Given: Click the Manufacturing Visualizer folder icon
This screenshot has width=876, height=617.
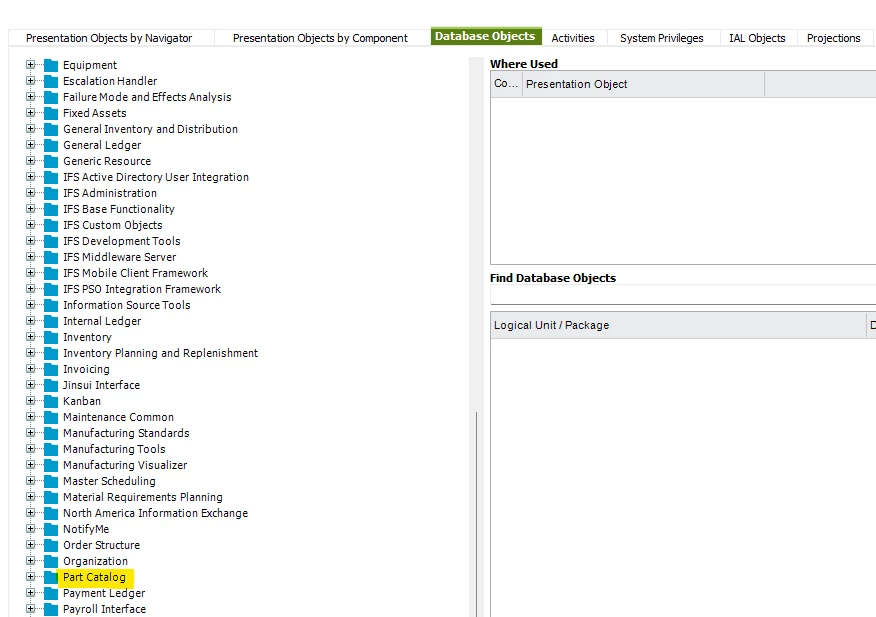Looking at the screenshot, I should (x=51, y=465).
